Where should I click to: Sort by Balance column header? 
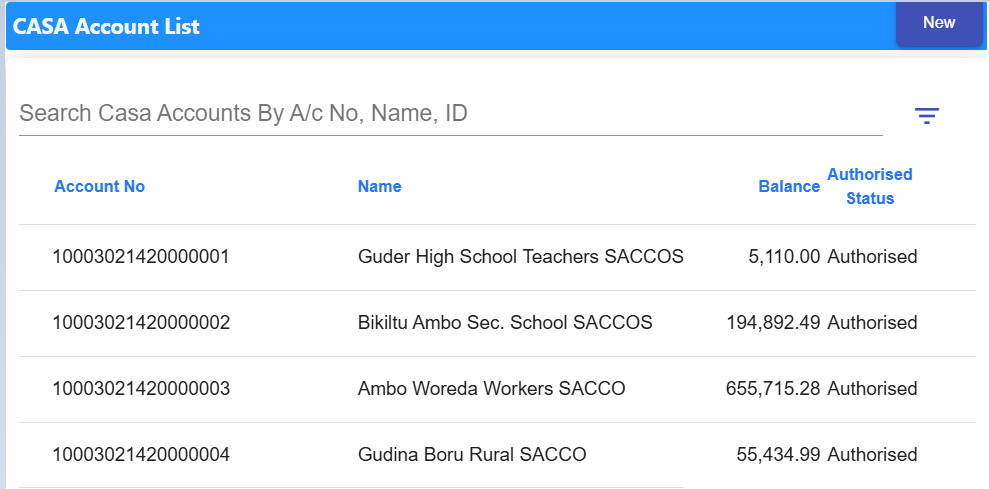(789, 186)
